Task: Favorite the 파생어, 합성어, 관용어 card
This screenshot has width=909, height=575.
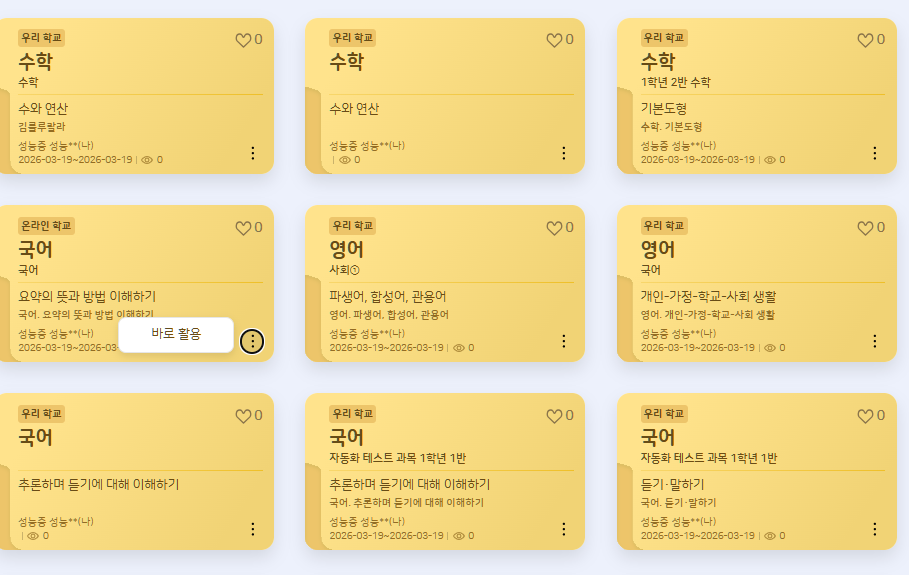Action: coord(554,228)
